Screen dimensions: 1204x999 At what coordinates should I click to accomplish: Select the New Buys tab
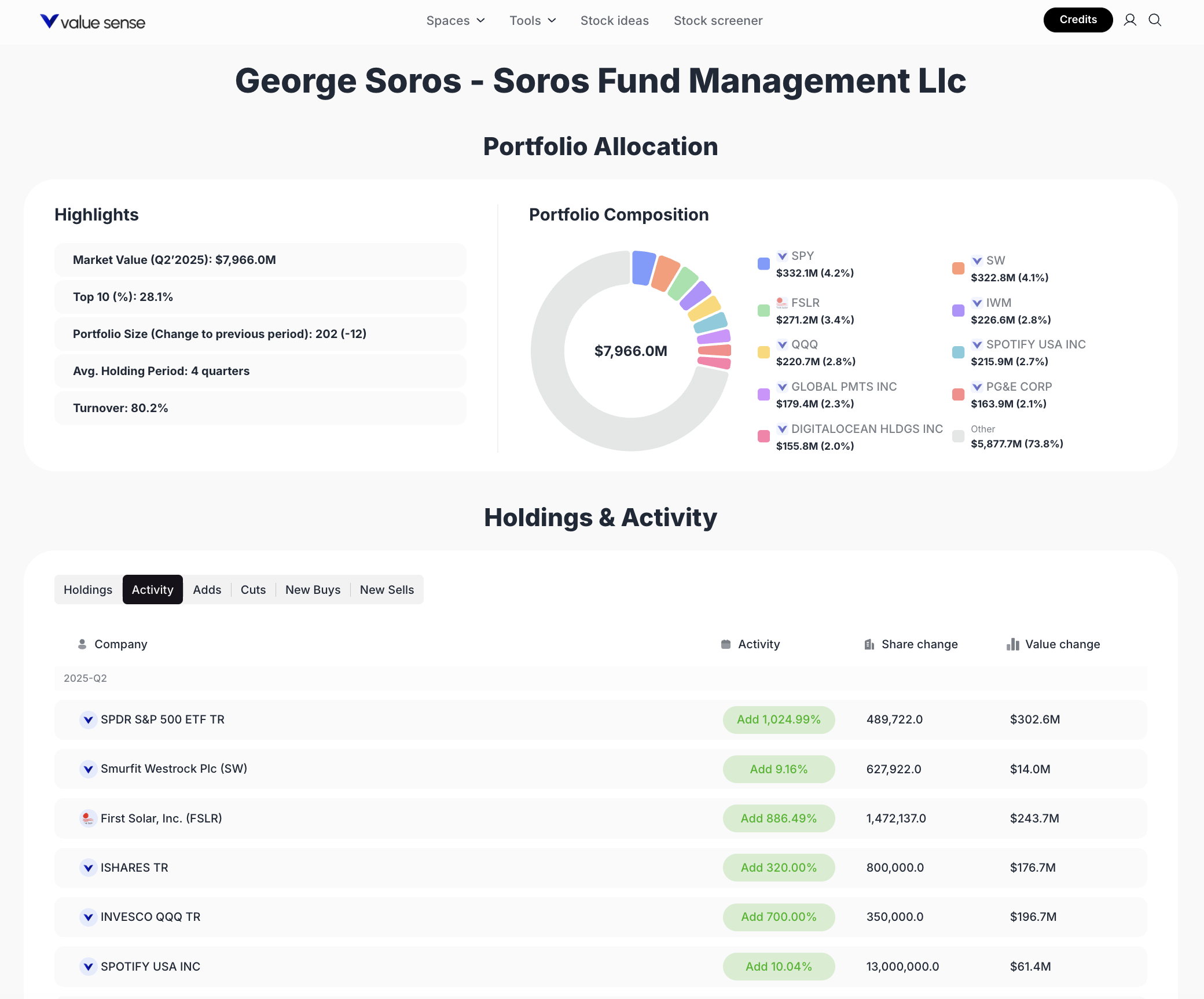pos(313,589)
